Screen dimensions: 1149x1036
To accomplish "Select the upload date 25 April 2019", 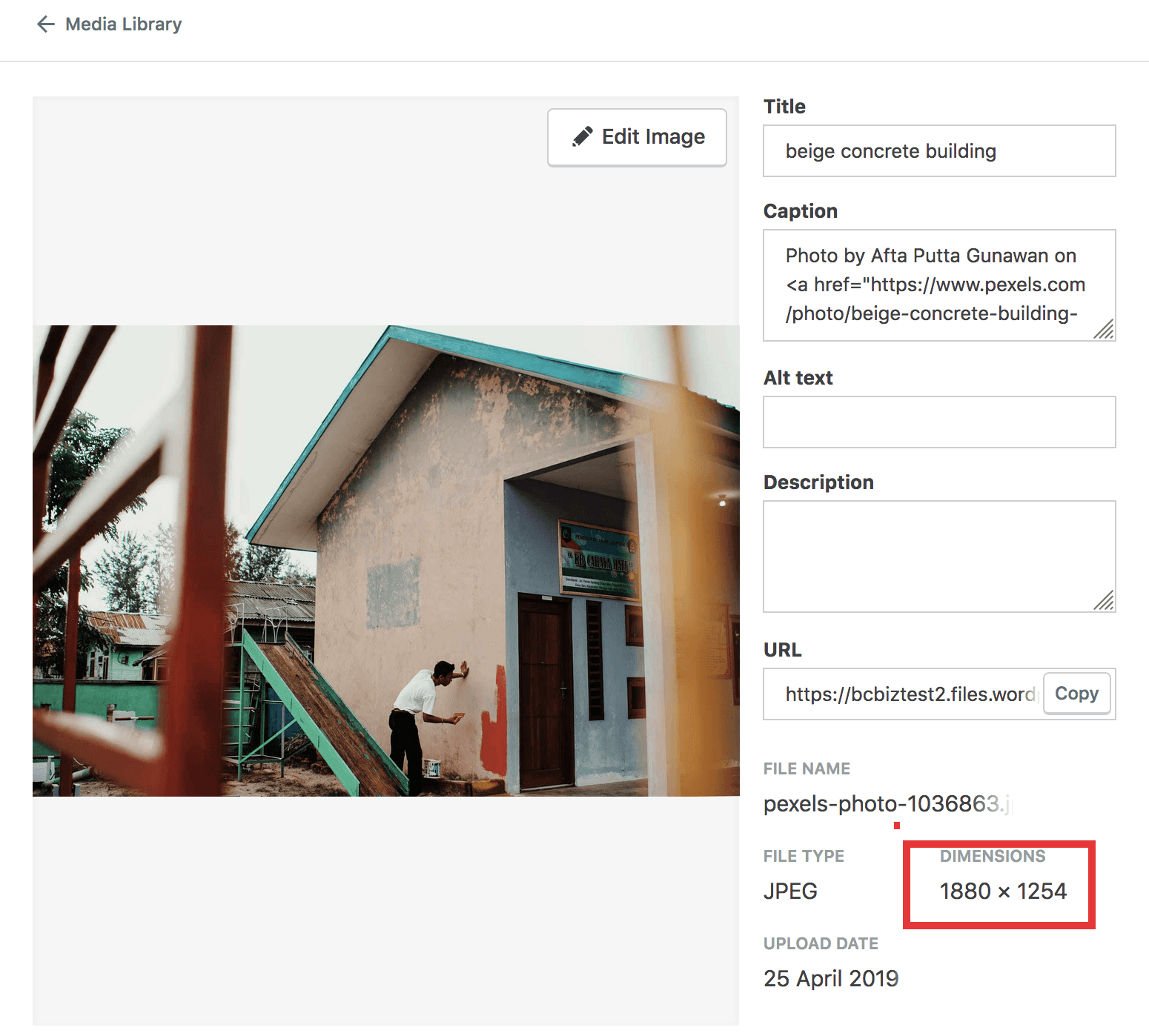I will (x=831, y=978).
